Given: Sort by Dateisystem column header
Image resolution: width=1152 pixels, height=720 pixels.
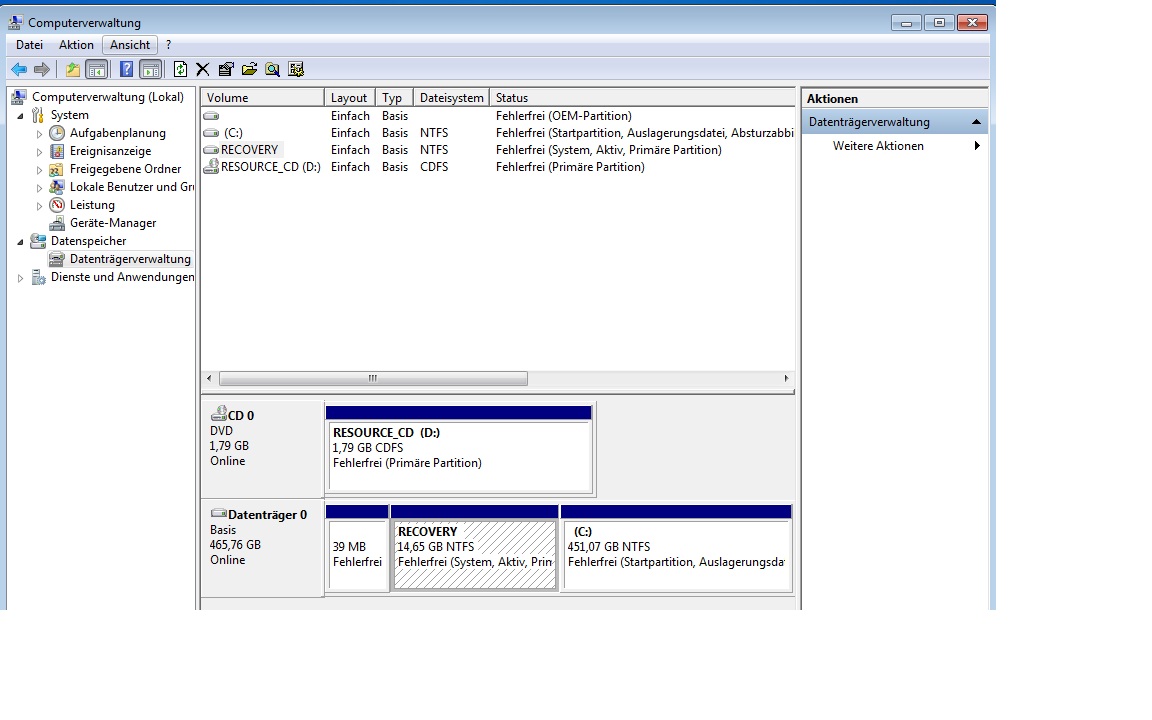Looking at the screenshot, I should point(451,98).
